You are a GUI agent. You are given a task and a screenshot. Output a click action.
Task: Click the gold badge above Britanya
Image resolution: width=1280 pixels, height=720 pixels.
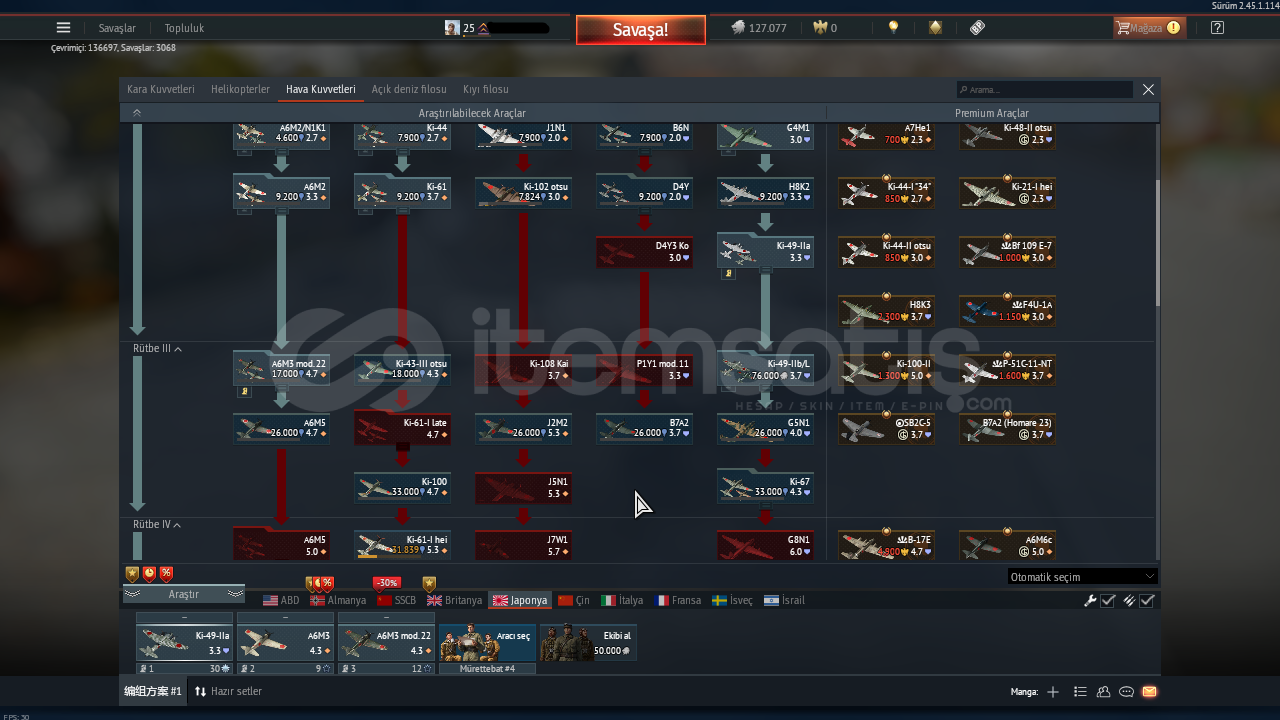click(x=429, y=583)
